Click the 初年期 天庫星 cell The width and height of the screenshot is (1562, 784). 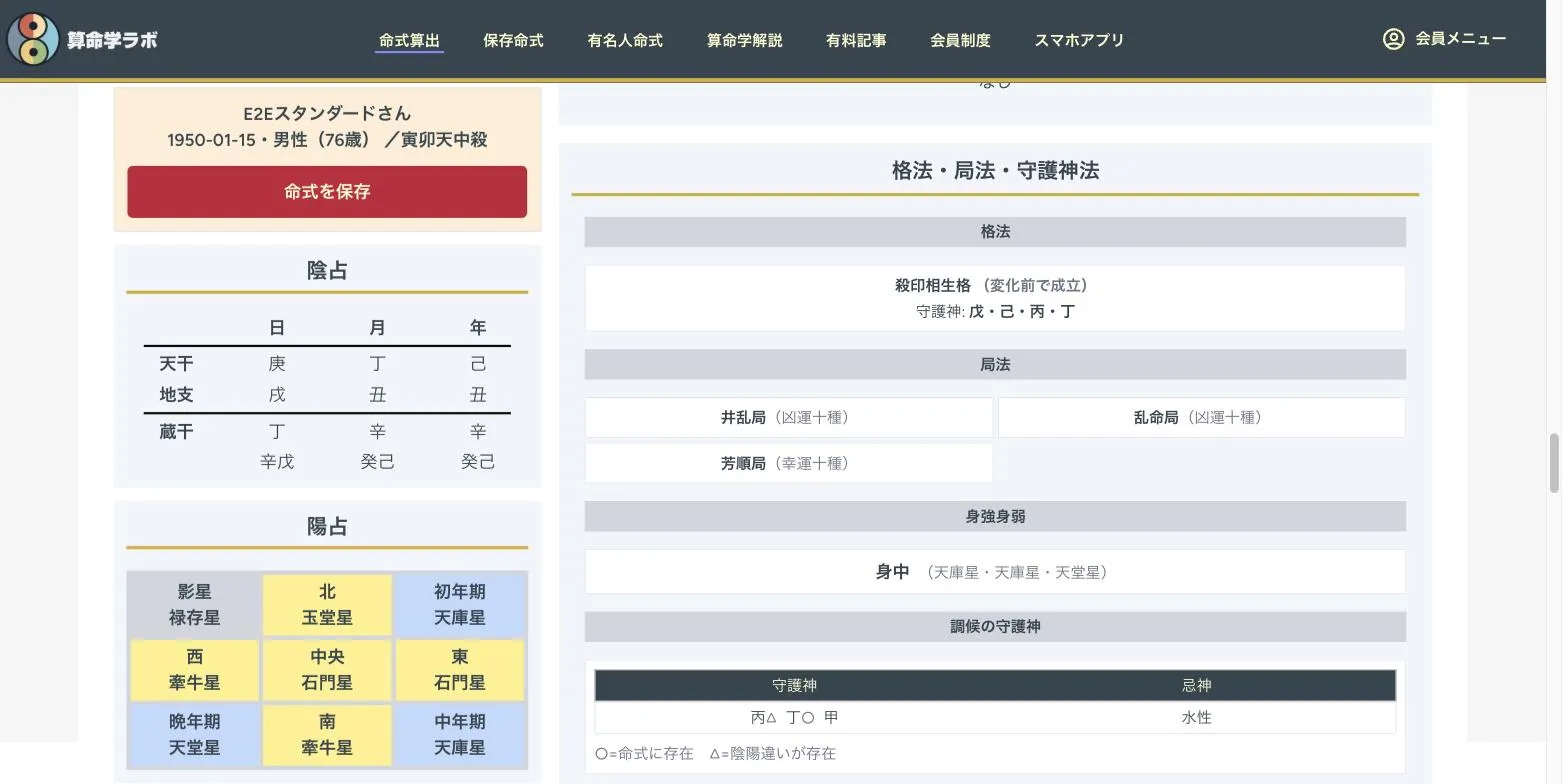point(460,604)
